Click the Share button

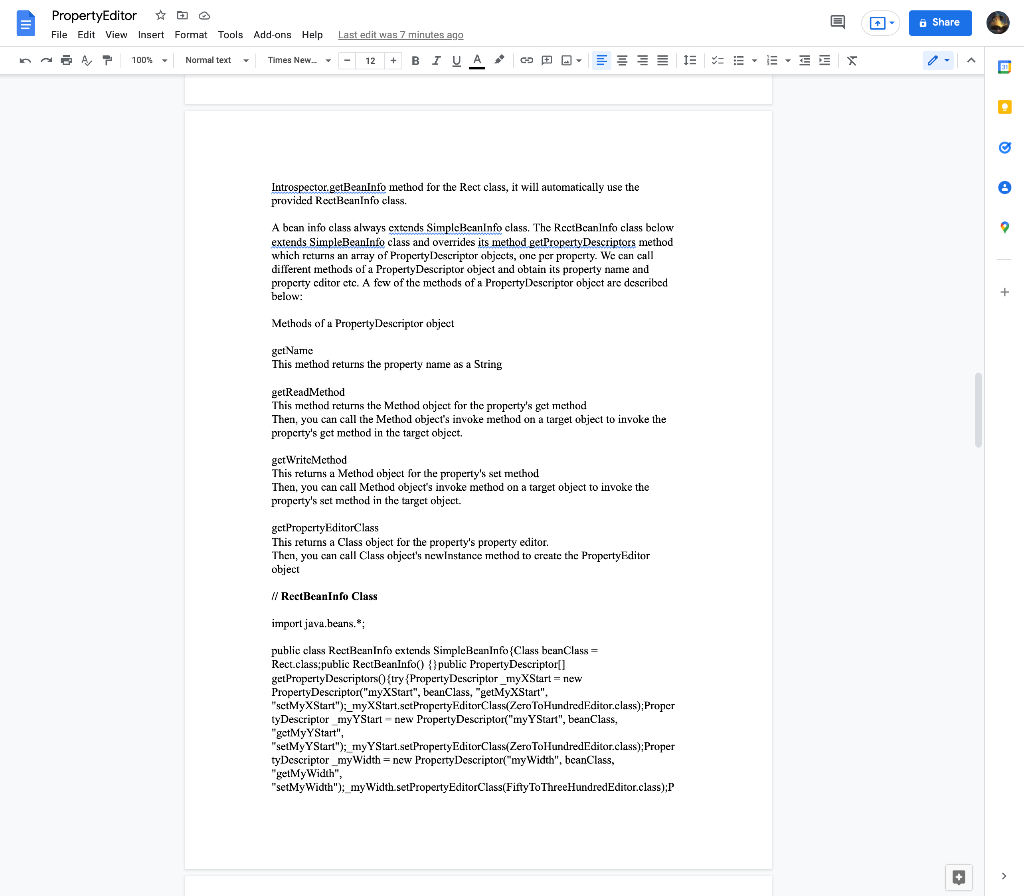click(939, 22)
